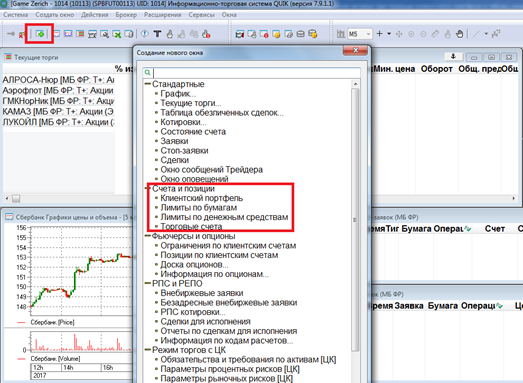This screenshot has height=383, width=523.
Task: Select Лимиты по денежным средствам entry
Action: click(224, 217)
